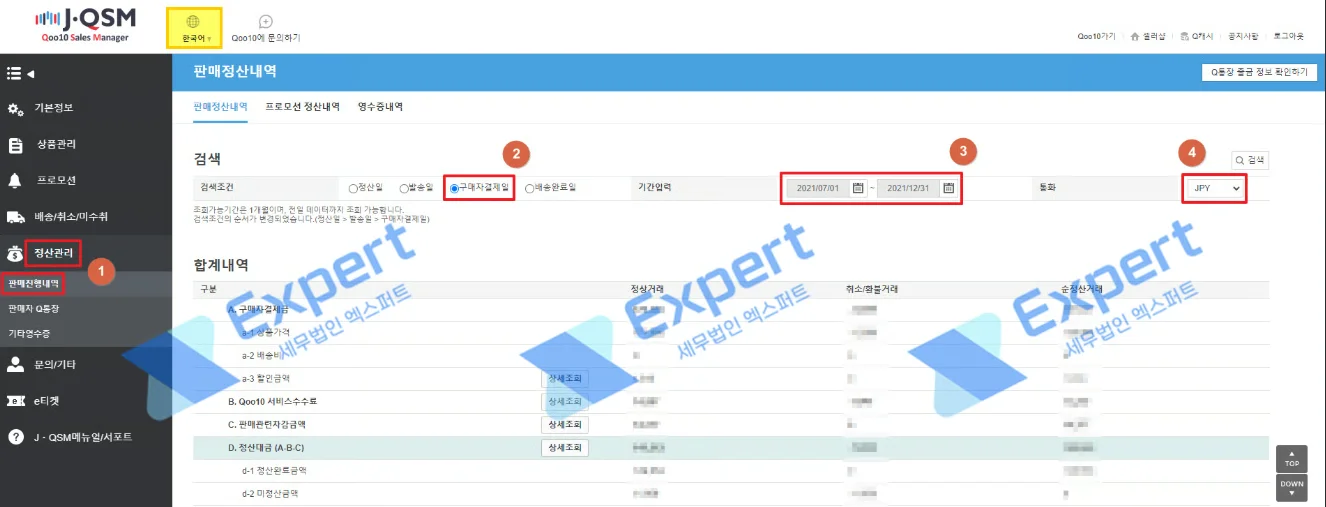Image resolution: width=1326 pixels, height=507 pixels.
Task: Open the JPY currency dropdown
Action: click(1215, 188)
